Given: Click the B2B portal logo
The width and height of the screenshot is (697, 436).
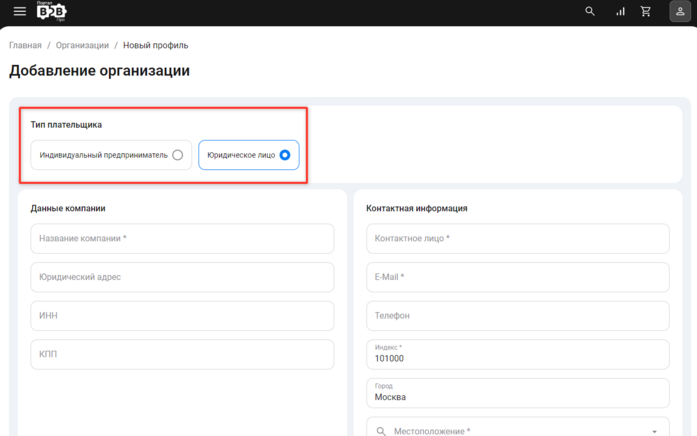Looking at the screenshot, I should tap(52, 11).
